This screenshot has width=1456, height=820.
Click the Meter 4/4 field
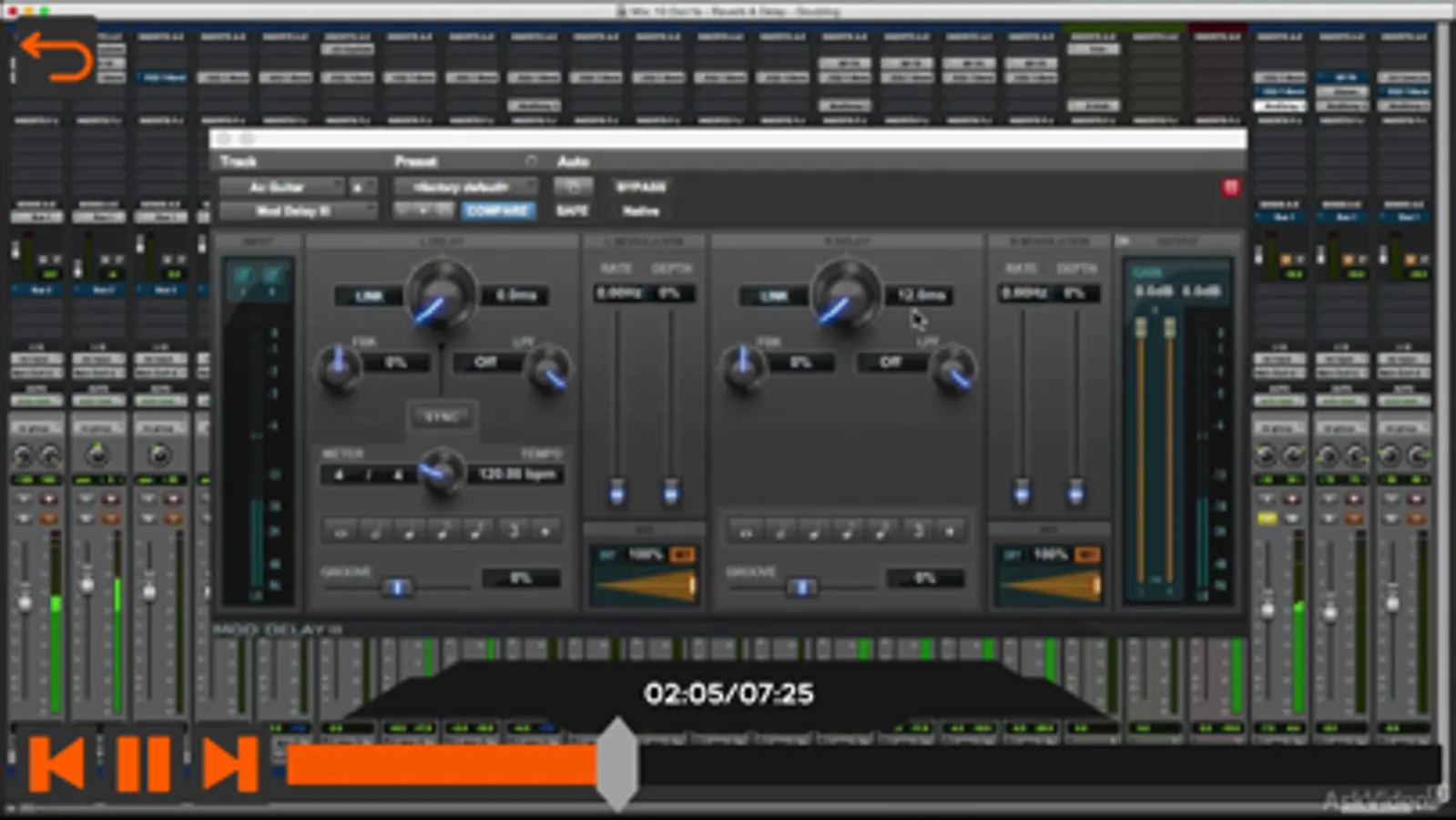[368, 475]
